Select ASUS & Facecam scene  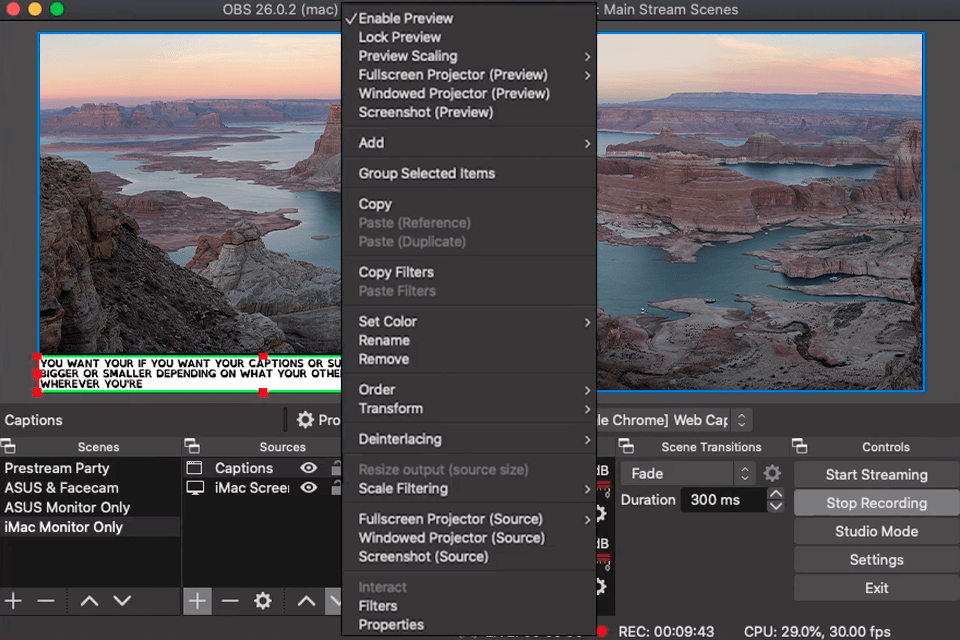coord(91,488)
